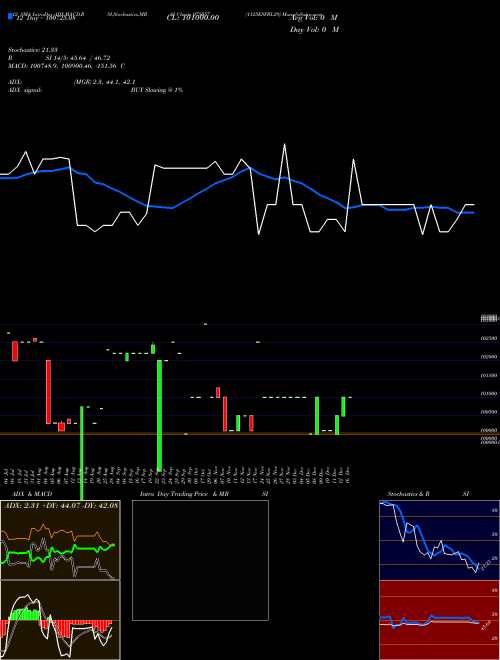Click the brown horizontal support line on candlestick chart
The height and width of the screenshot is (660, 500).
(240, 434)
